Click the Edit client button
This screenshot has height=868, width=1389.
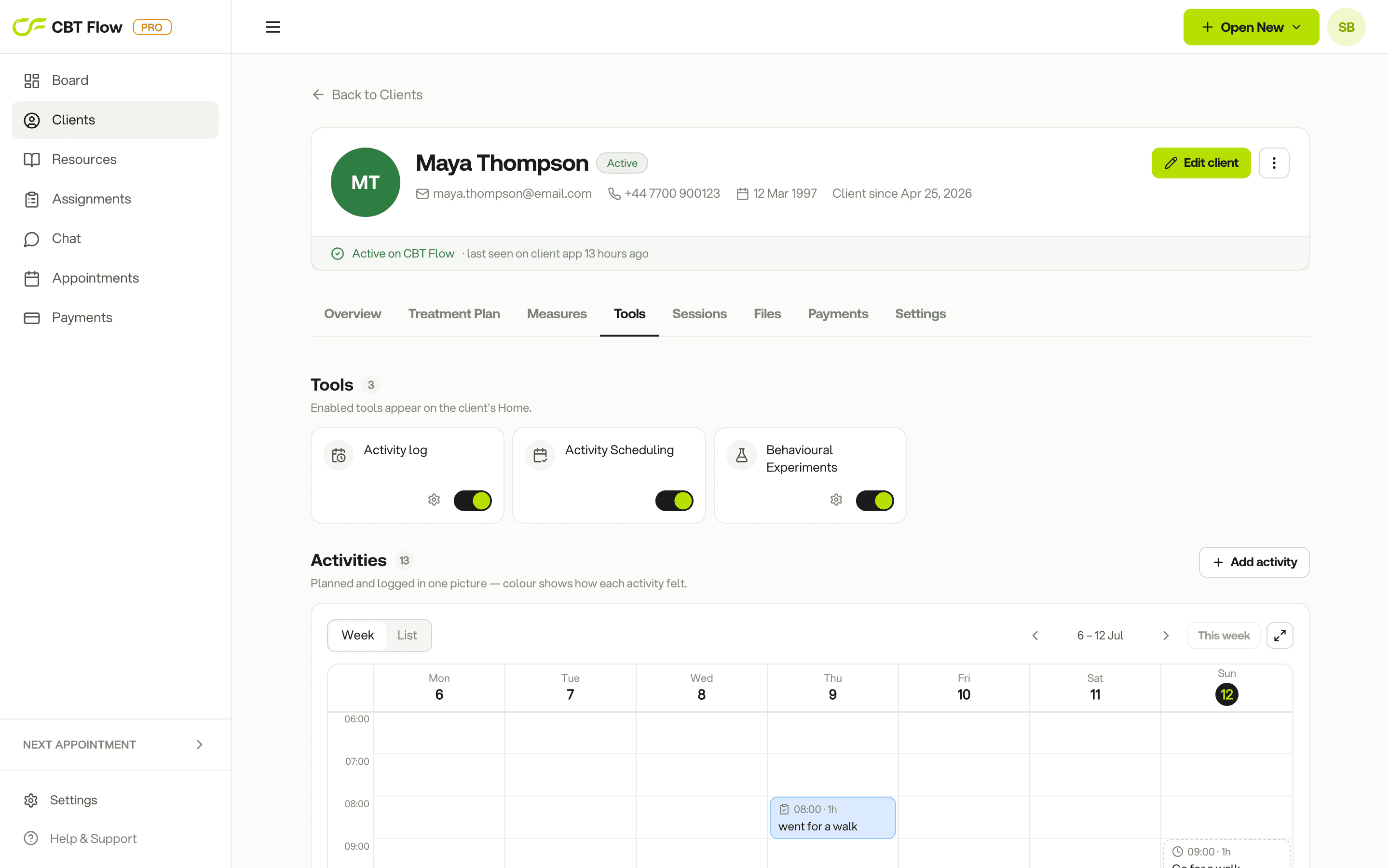1201,163
